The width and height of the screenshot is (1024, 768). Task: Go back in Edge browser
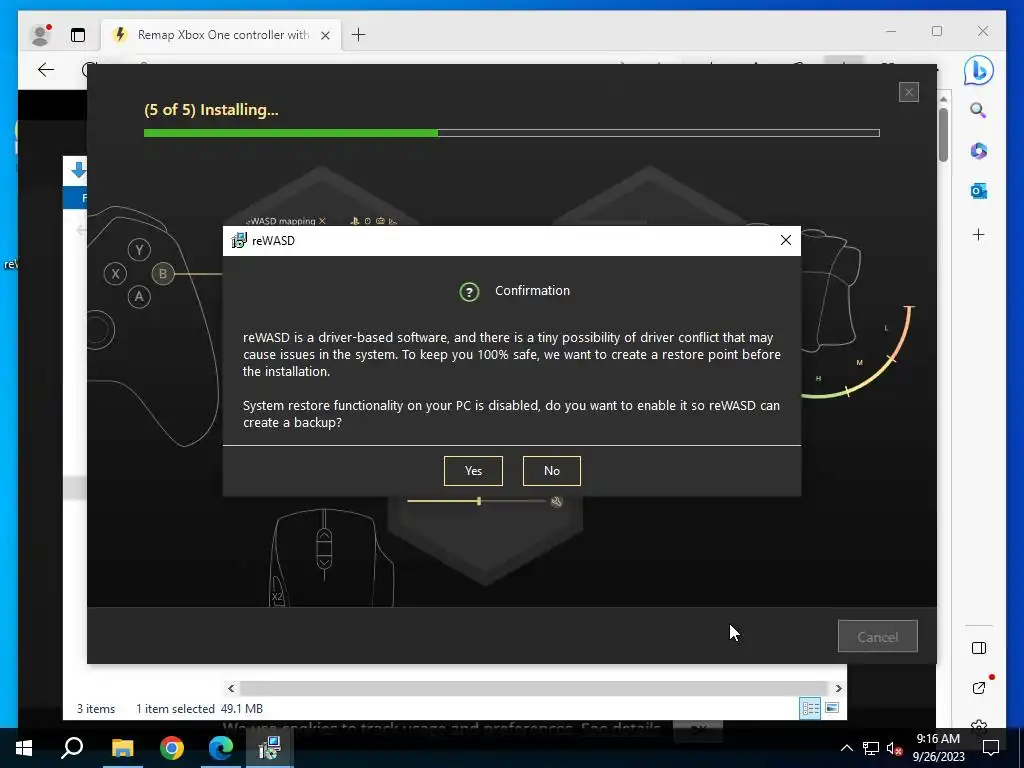[46, 70]
